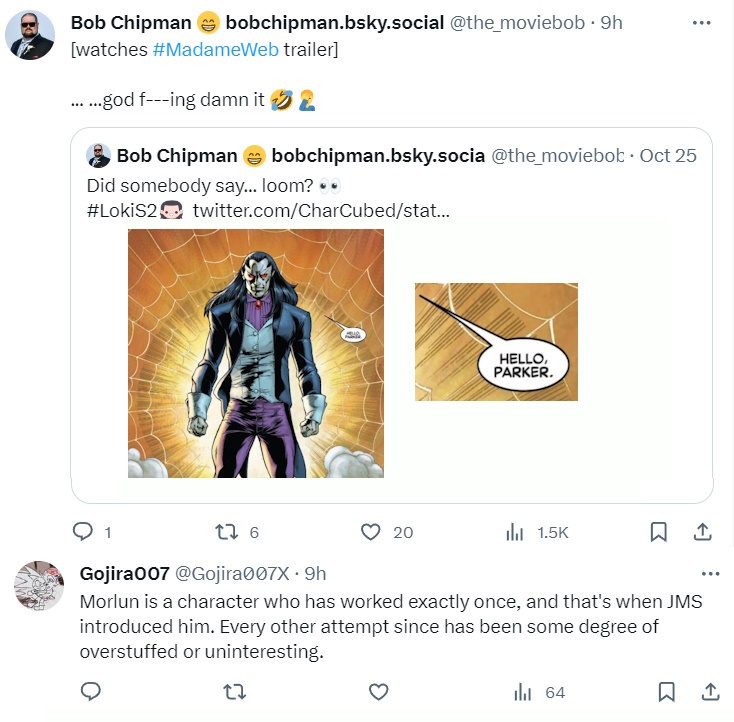View analytics showing 64 views
The image size is (734, 722).
(522, 691)
